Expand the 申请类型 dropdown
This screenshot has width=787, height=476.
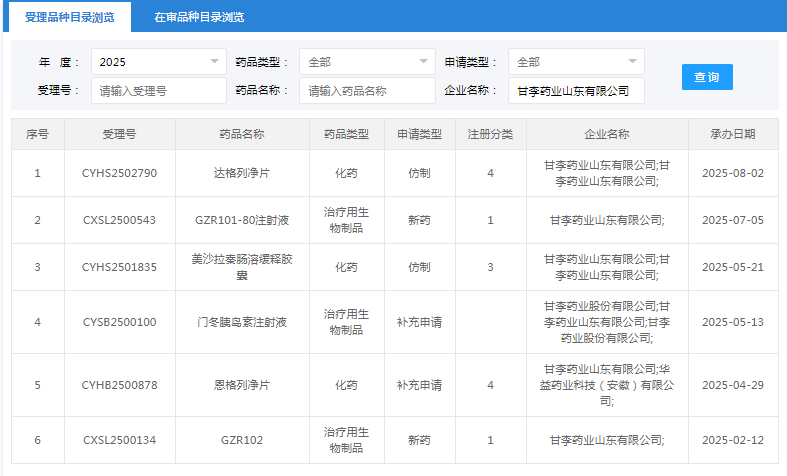(x=576, y=62)
